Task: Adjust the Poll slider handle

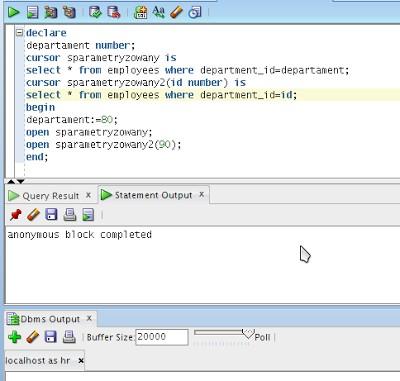Action: coord(248,334)
